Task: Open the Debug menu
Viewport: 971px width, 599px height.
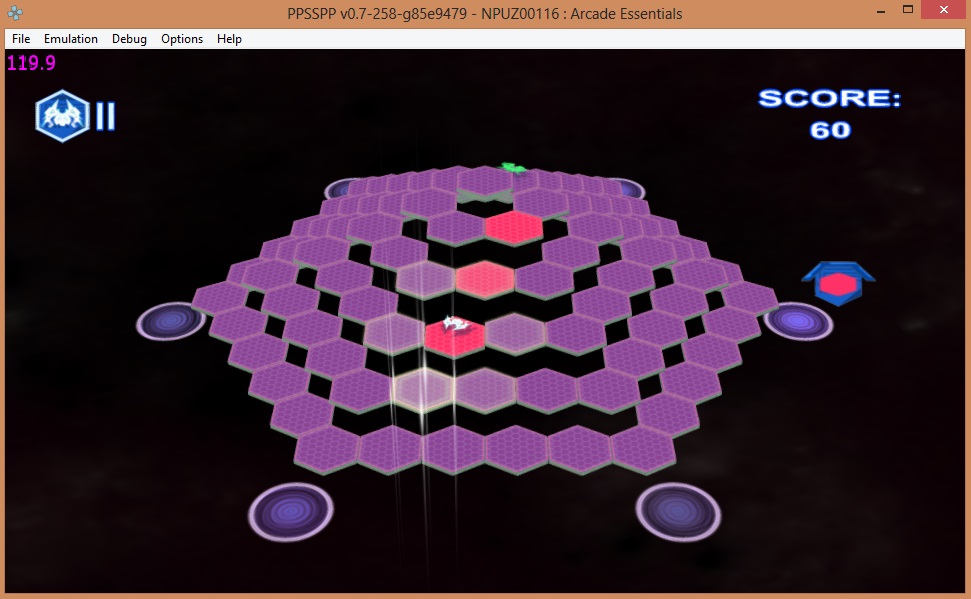Action: (x=129, y=39)
